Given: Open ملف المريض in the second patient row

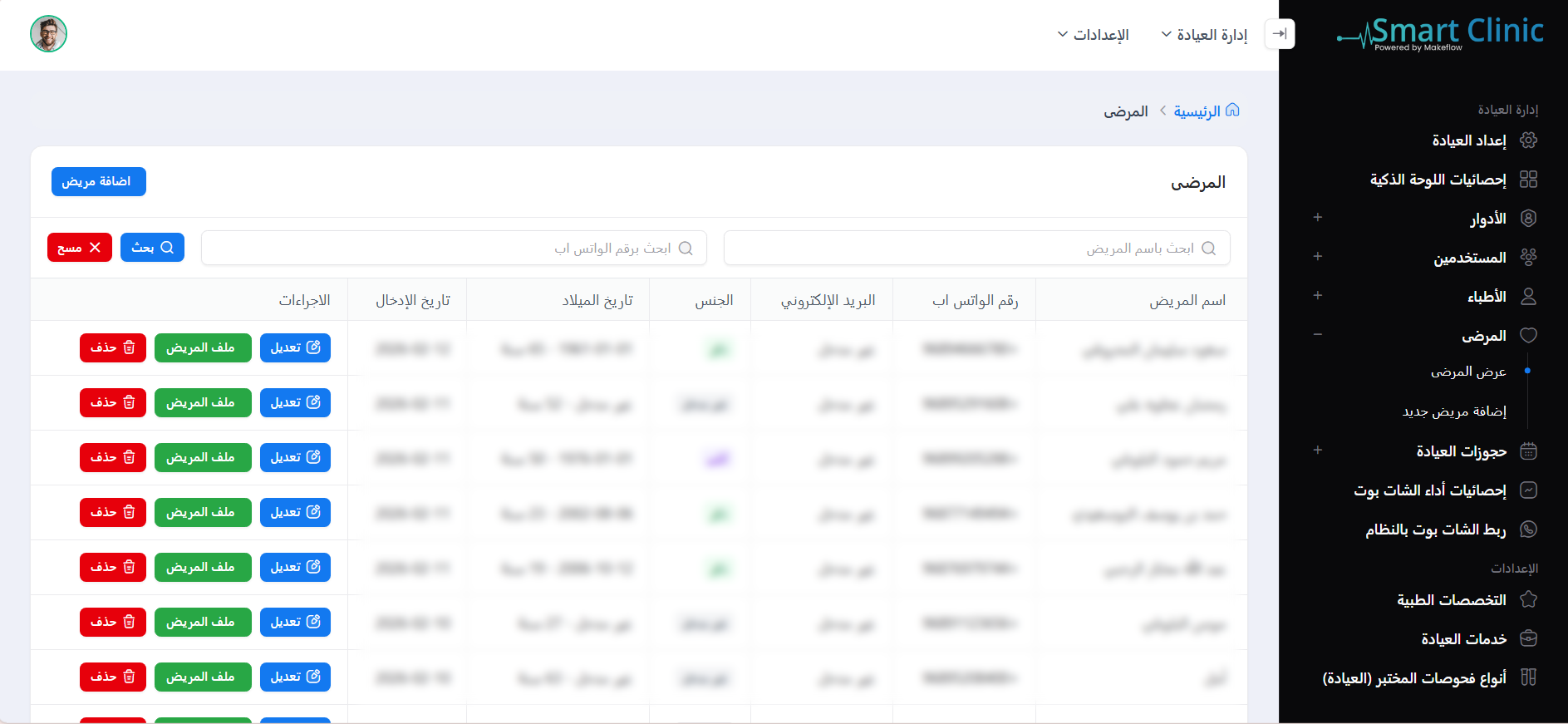Looking at the screenshot, I should pos(203,403).
